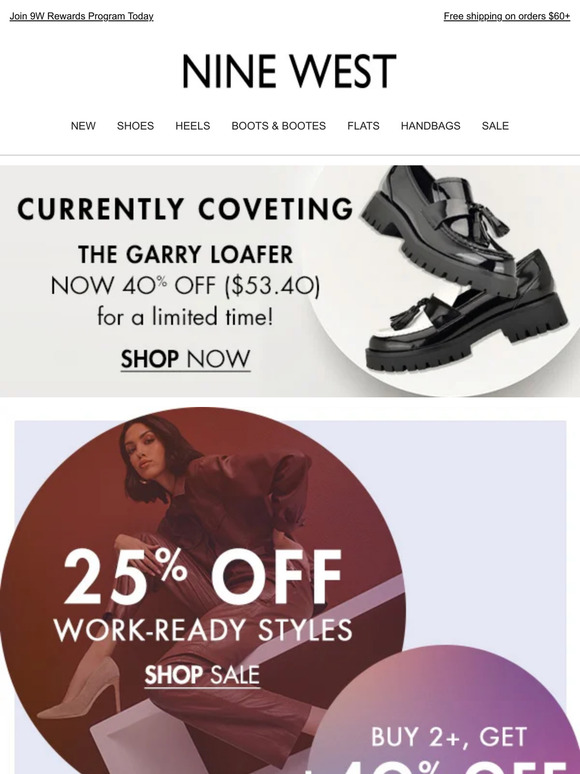This screenshot has width=580, height=774.
Task: Go to the SALE section
Action: click(x=495, y=126)
